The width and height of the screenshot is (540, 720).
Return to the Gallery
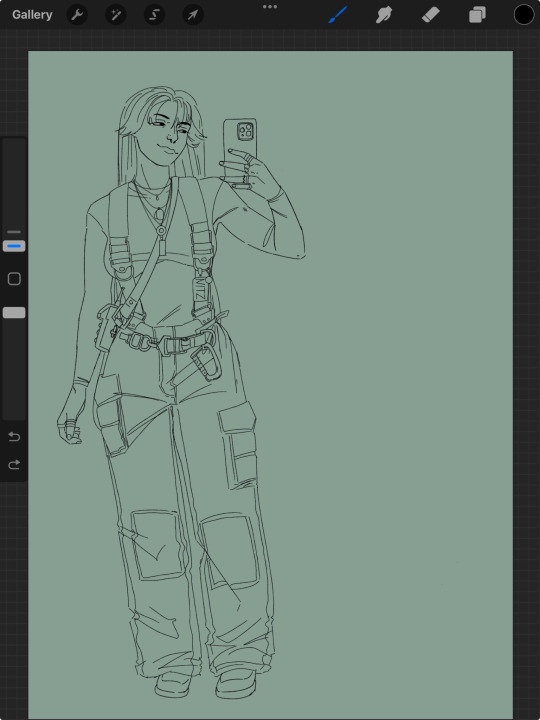pos(32,15)
